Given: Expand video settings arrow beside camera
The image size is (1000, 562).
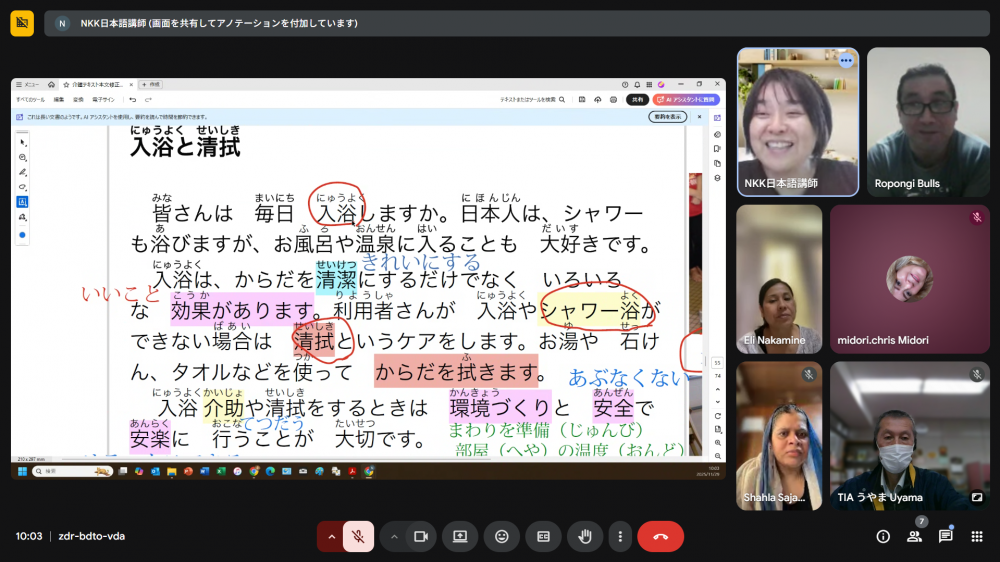Looking at the screenshot, I should coord(394,537).
